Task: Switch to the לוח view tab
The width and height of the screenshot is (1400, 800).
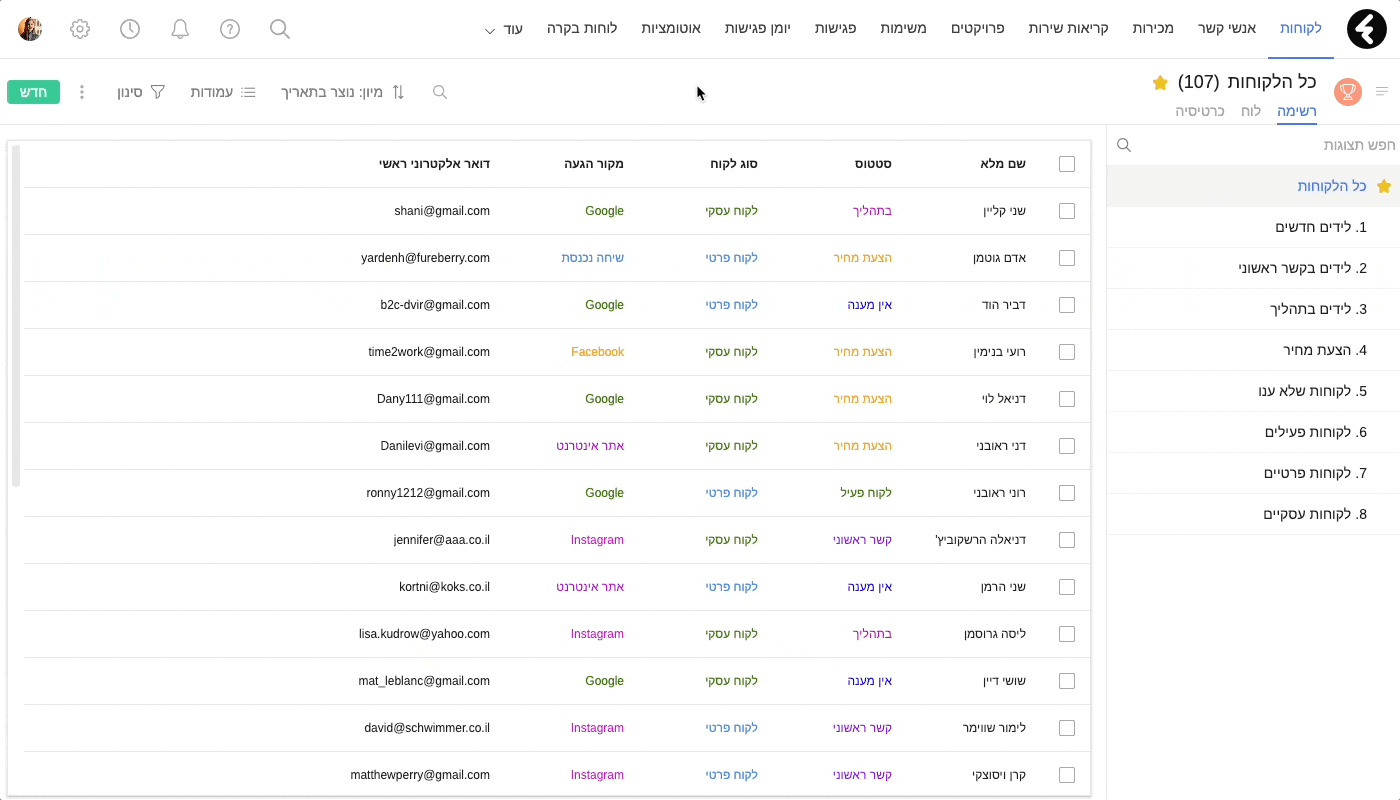Action: 1251,111
